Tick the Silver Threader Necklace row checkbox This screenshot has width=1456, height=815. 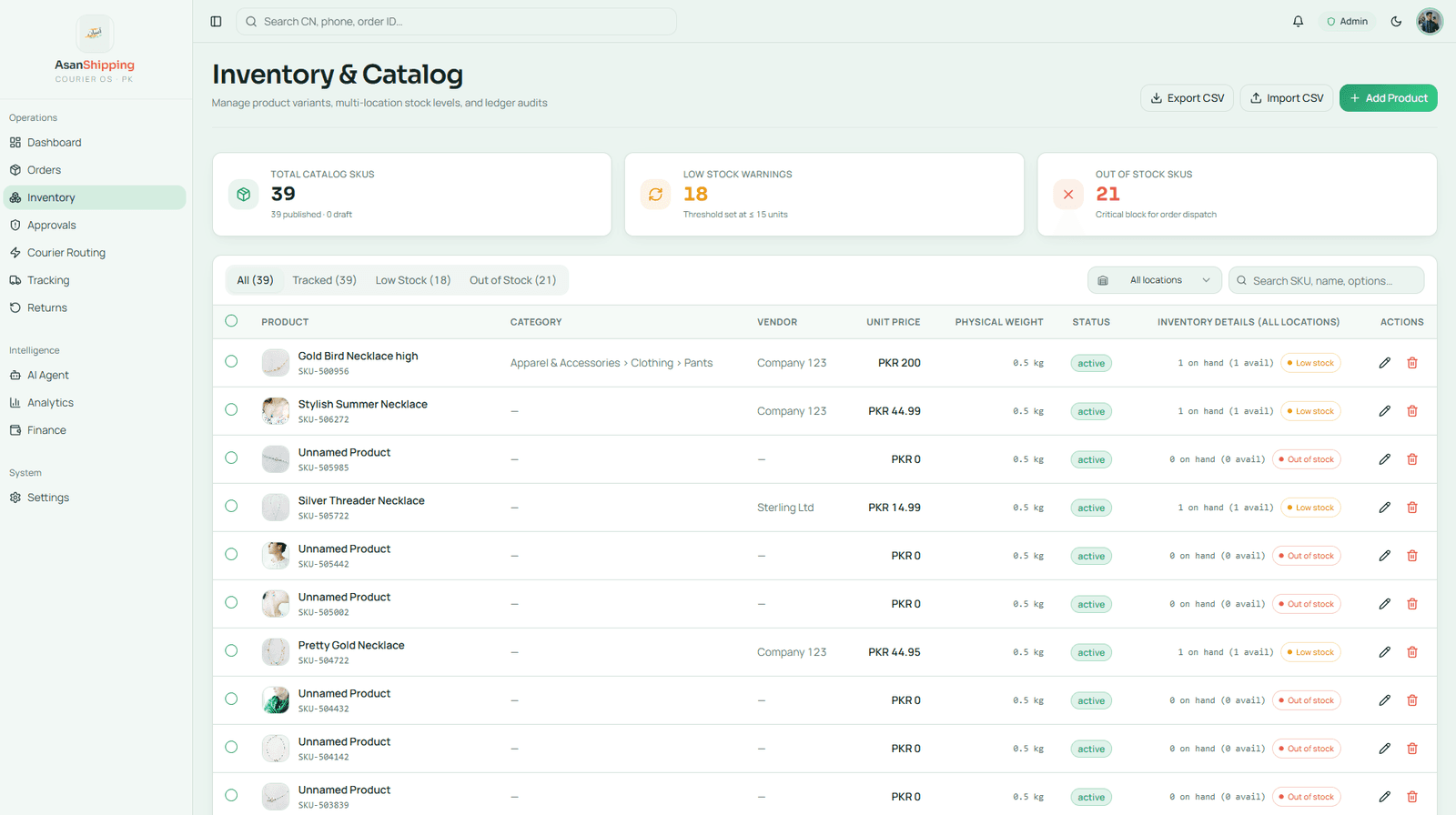coord(231,506)
